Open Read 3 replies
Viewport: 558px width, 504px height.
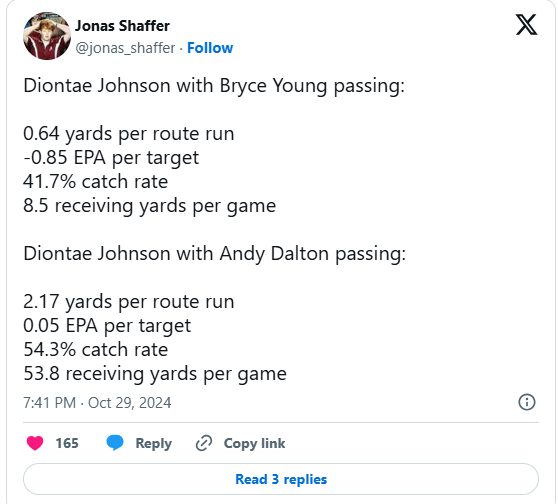point(281,479)
